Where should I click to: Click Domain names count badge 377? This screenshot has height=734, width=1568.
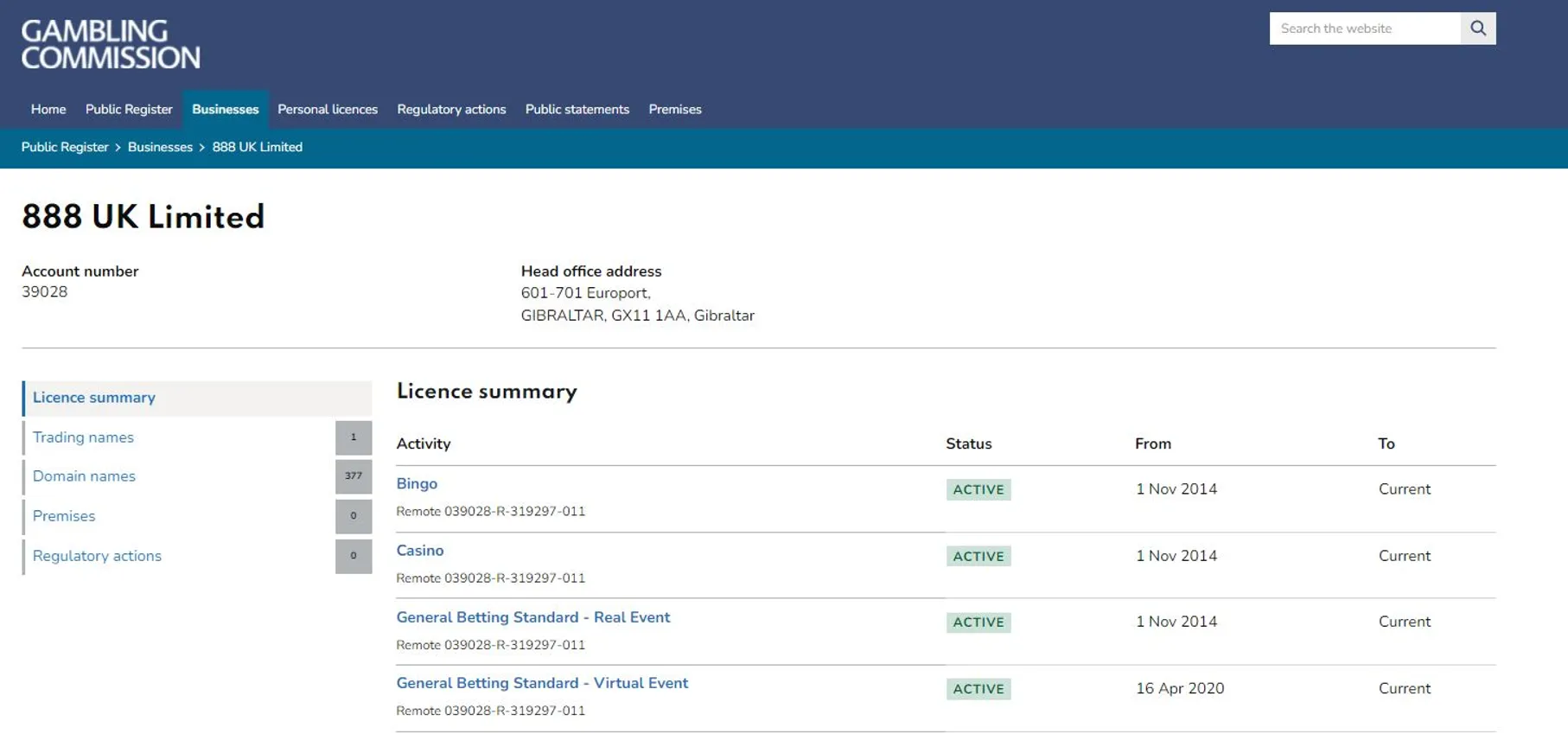point(354,476)
